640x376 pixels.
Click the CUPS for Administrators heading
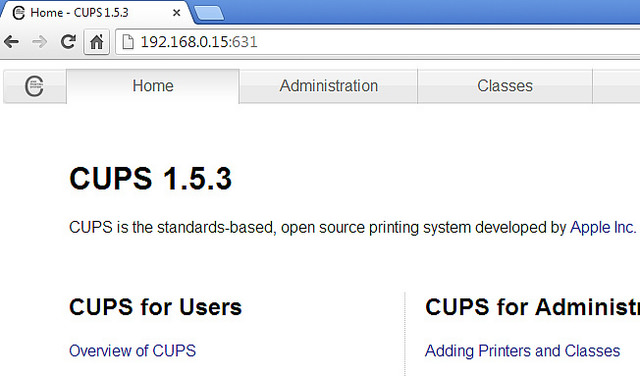click(532, 307)
